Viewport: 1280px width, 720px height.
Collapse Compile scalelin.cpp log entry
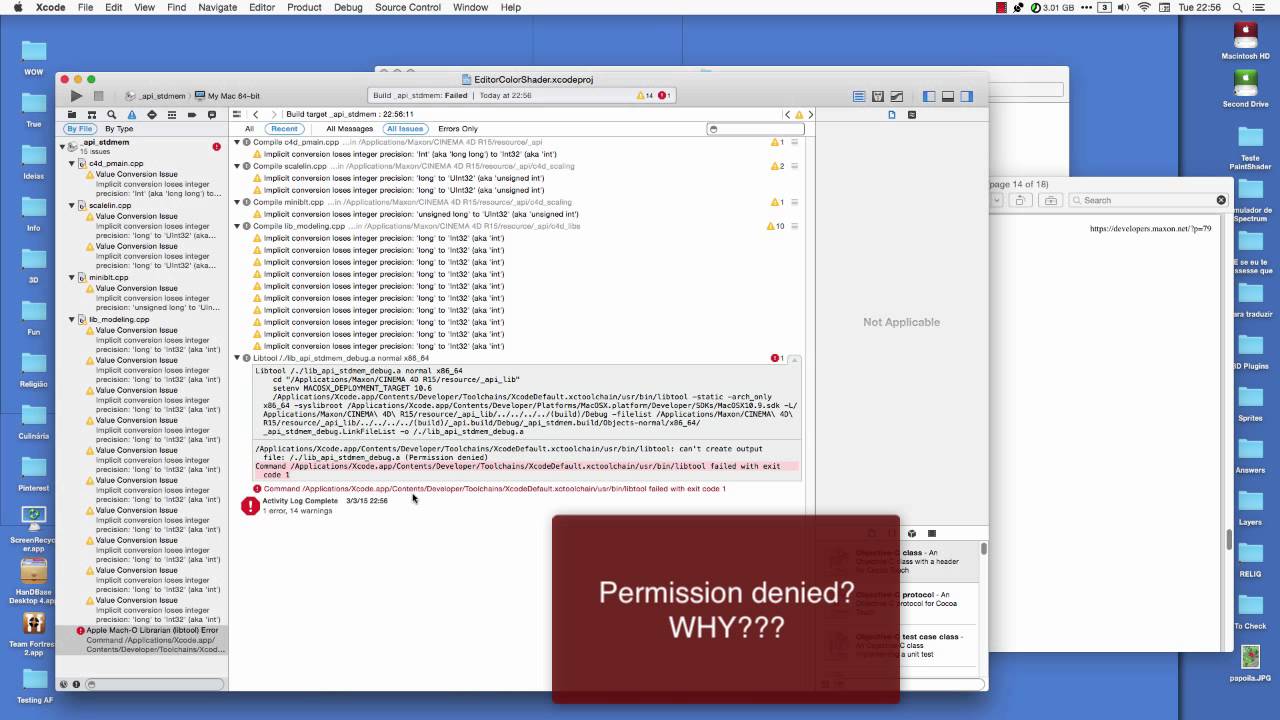coord(238,166)
